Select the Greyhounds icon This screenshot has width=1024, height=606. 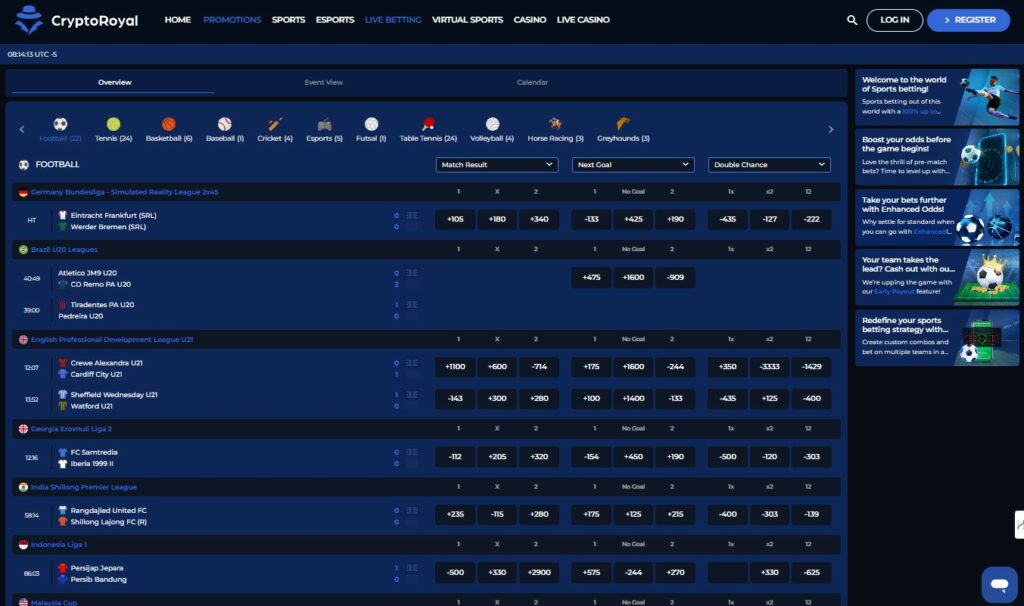[623, 123]
